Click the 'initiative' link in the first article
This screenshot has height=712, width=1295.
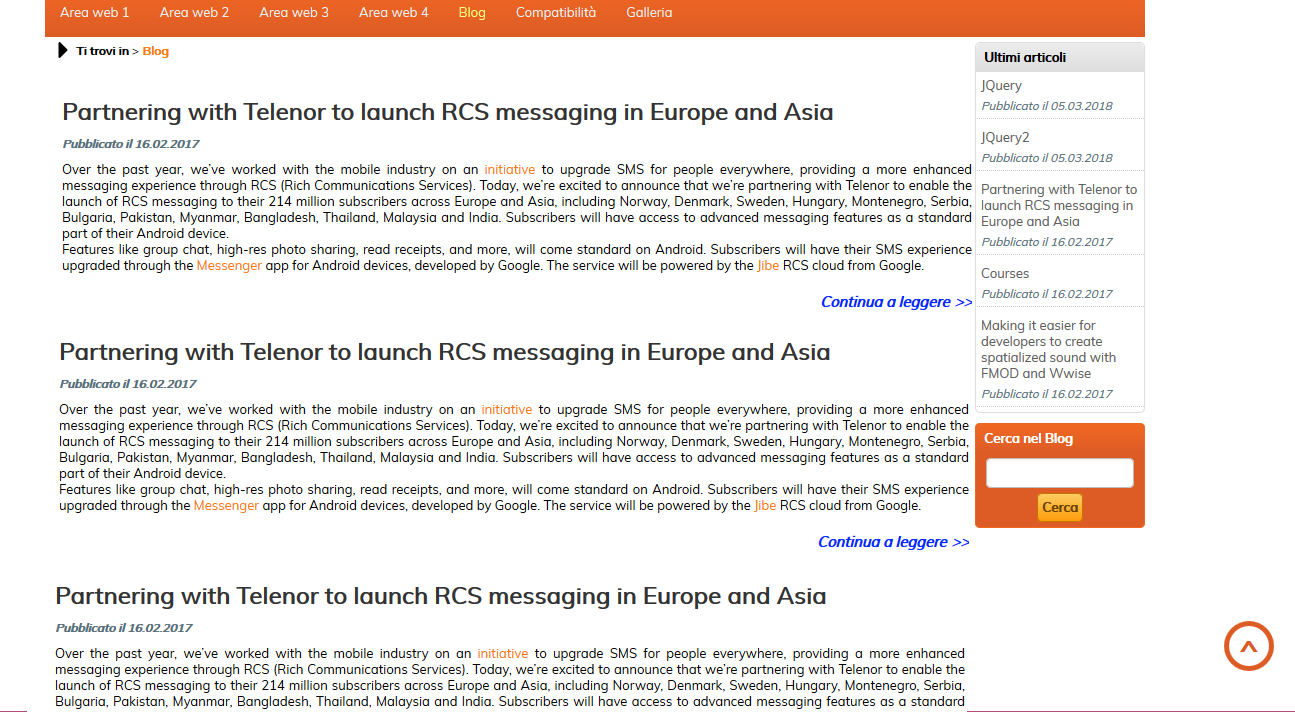pyautogui.click(x=510, y=170)
